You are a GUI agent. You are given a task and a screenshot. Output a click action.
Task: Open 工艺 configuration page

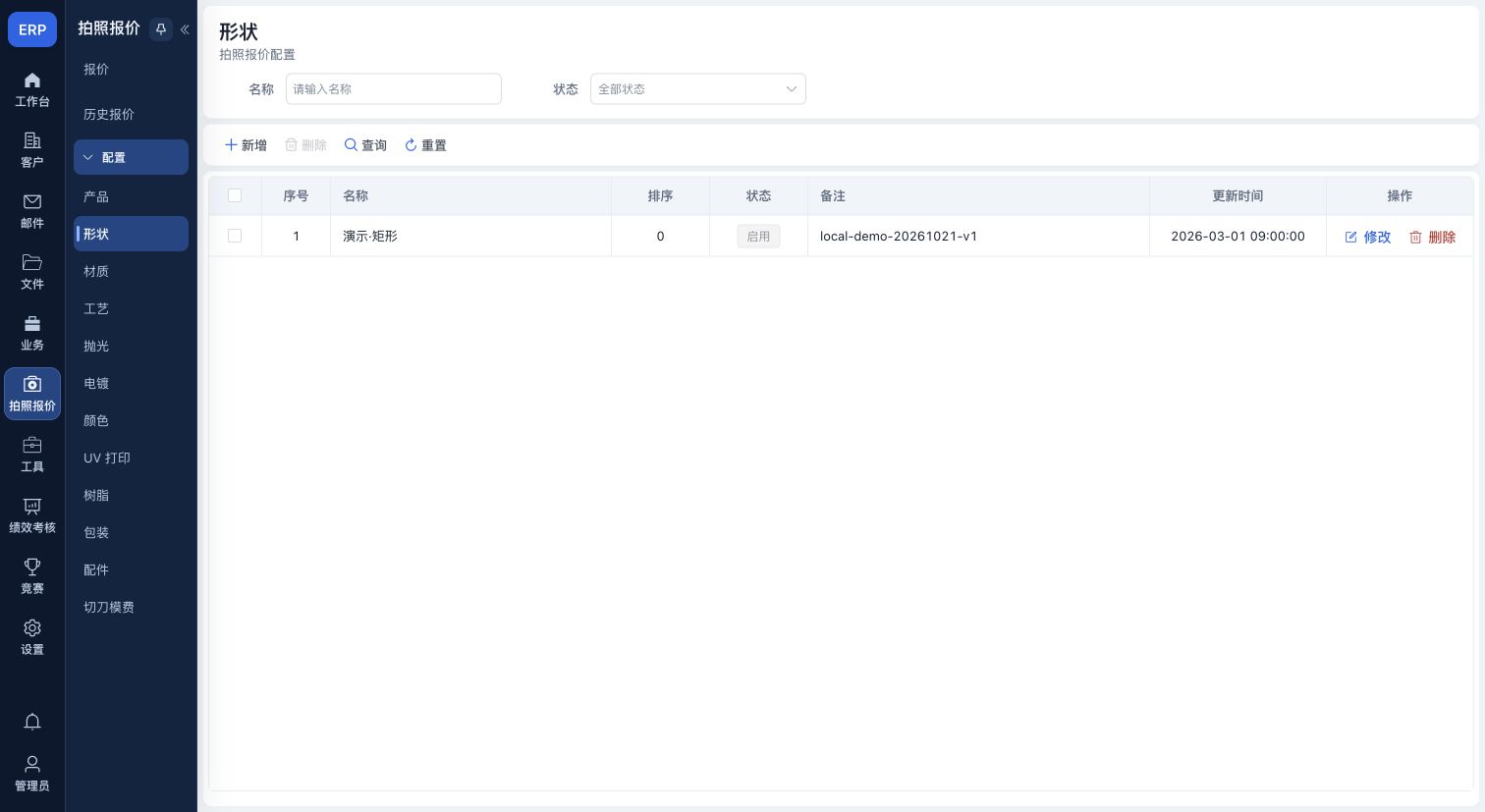[x=131, y=308]
